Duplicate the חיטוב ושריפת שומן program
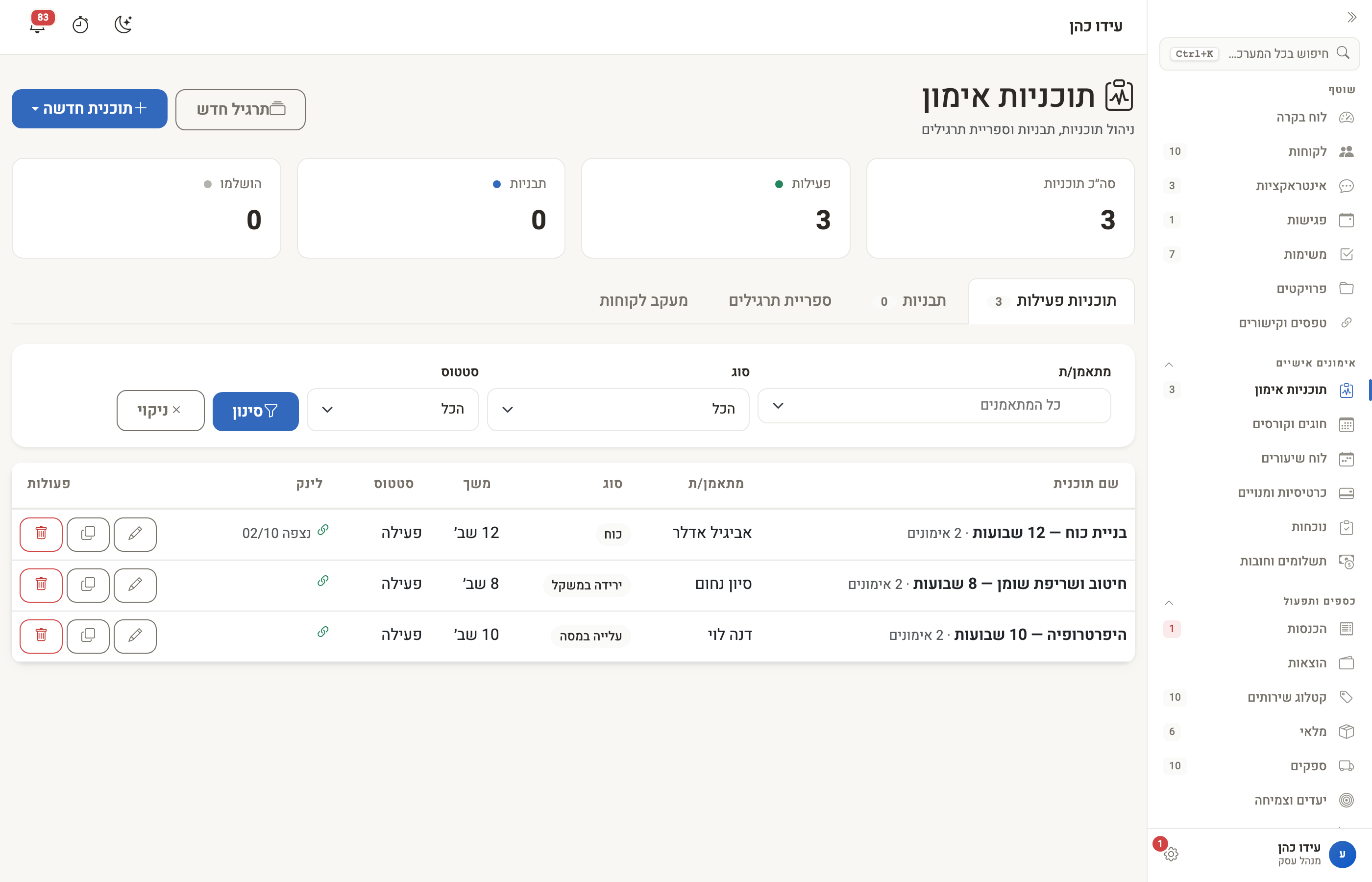 (88, 585)
